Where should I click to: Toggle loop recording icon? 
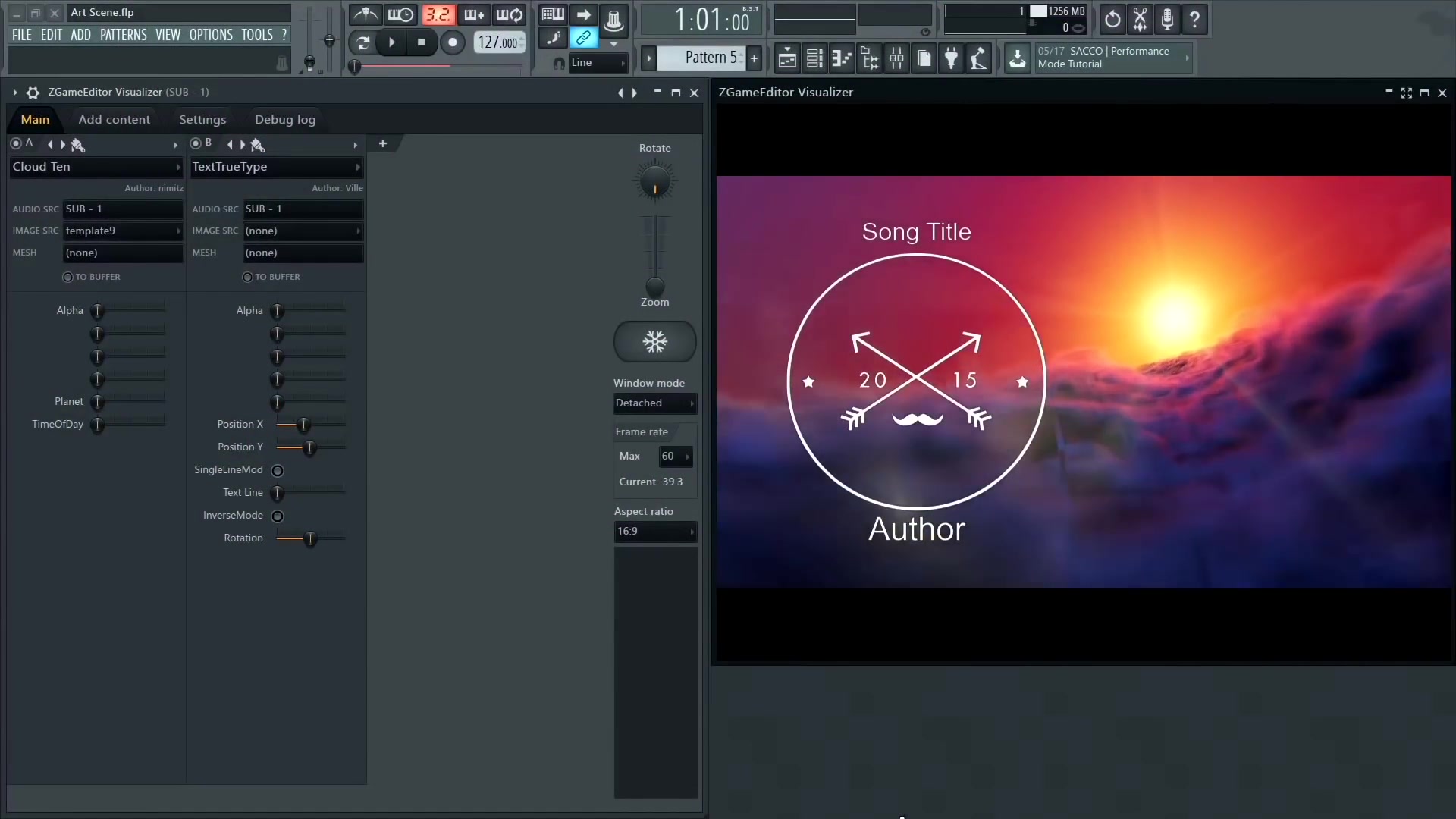(510, 14)
